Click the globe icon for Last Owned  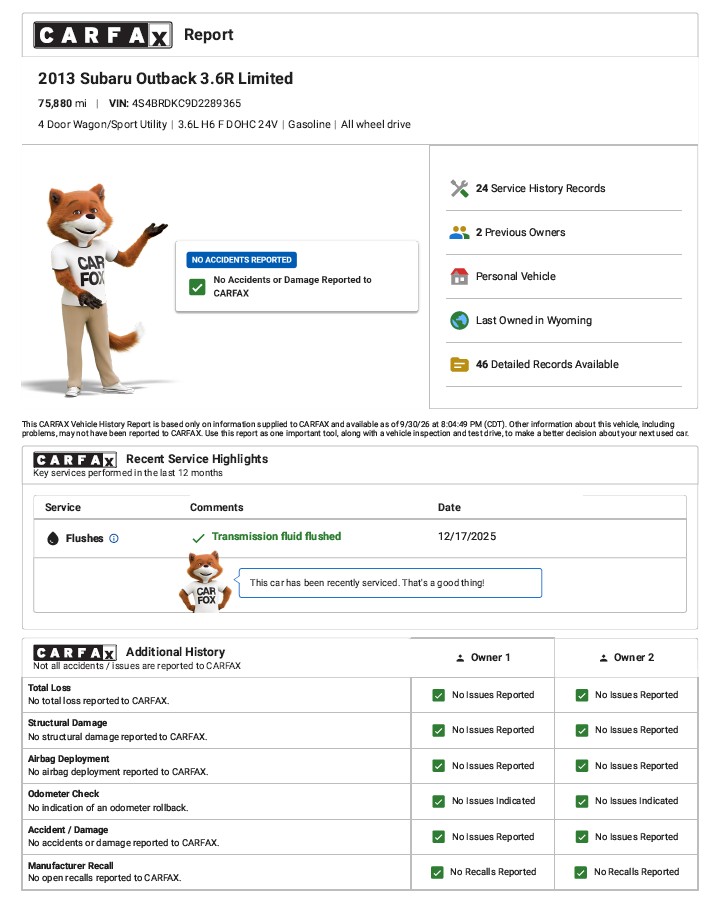click(x=459, y=320)
